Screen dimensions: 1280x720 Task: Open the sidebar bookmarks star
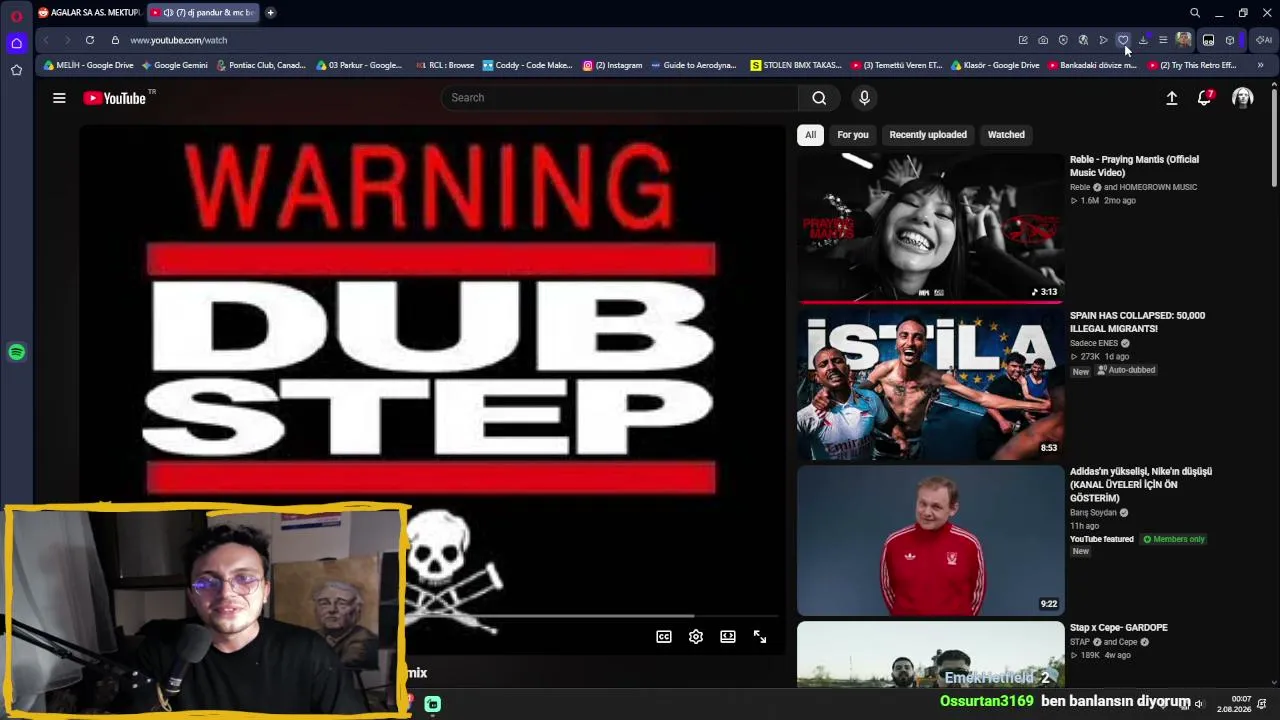16,70
